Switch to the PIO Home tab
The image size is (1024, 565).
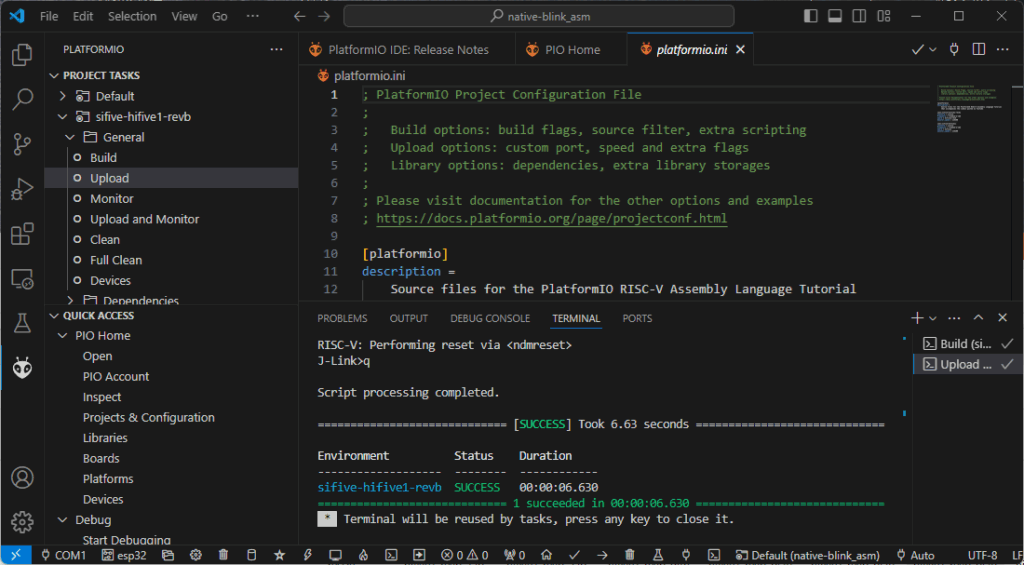(x=571, y=49)
